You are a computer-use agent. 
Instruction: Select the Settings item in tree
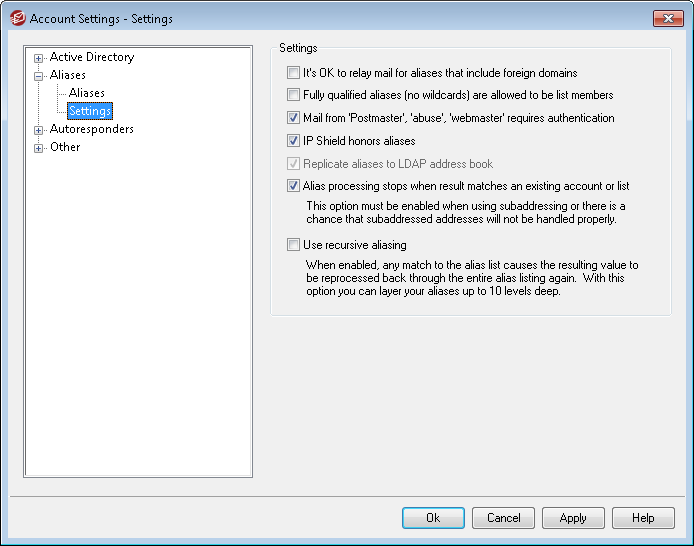pos(90,111)
